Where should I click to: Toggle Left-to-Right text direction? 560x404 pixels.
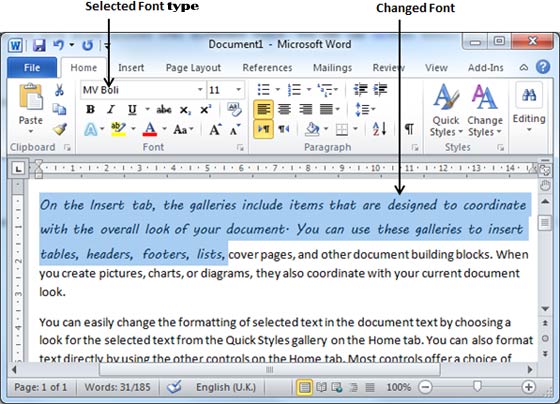(264, 129)
